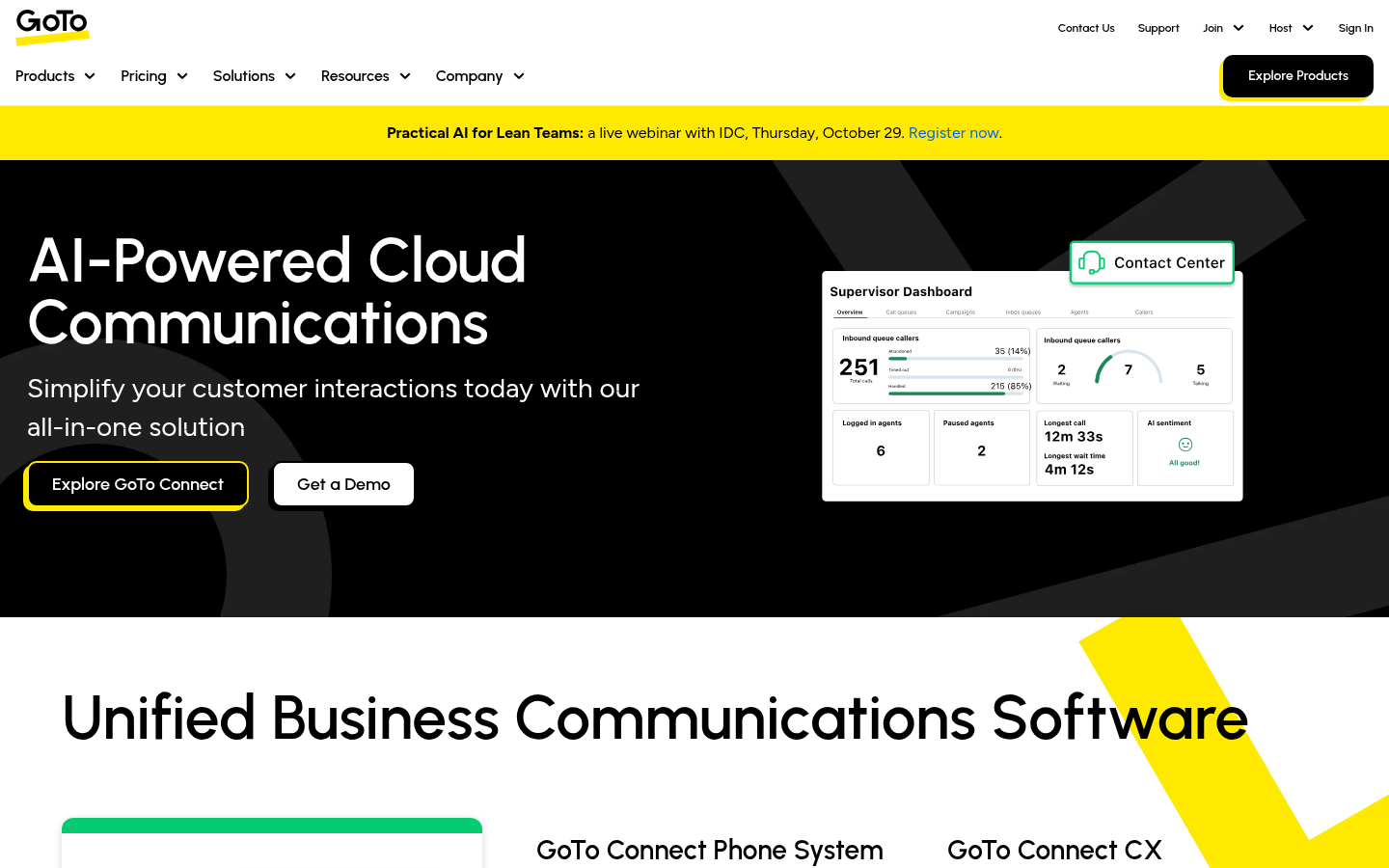Viewport: 1389px width, 868px height.
Task: Click the '4m 12s' longest wait time
Action: point(1069,470)
